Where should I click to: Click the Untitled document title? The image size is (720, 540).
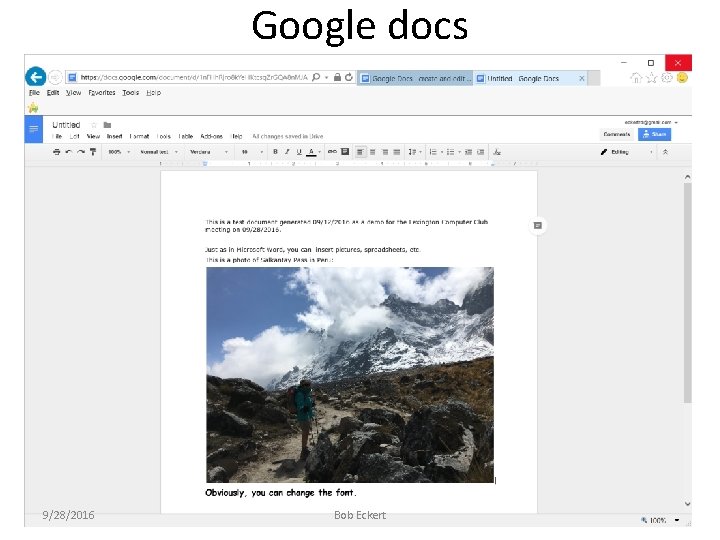click(66, 125)
